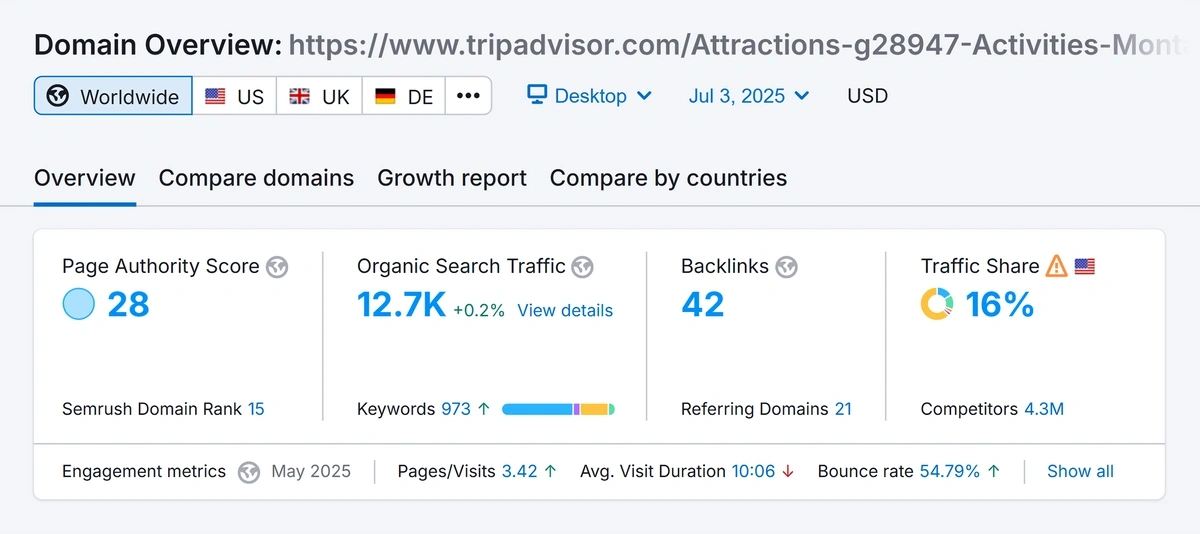Switch to the UK database
This screenshot has height=534, width=1200.
(x=320, y=96)
